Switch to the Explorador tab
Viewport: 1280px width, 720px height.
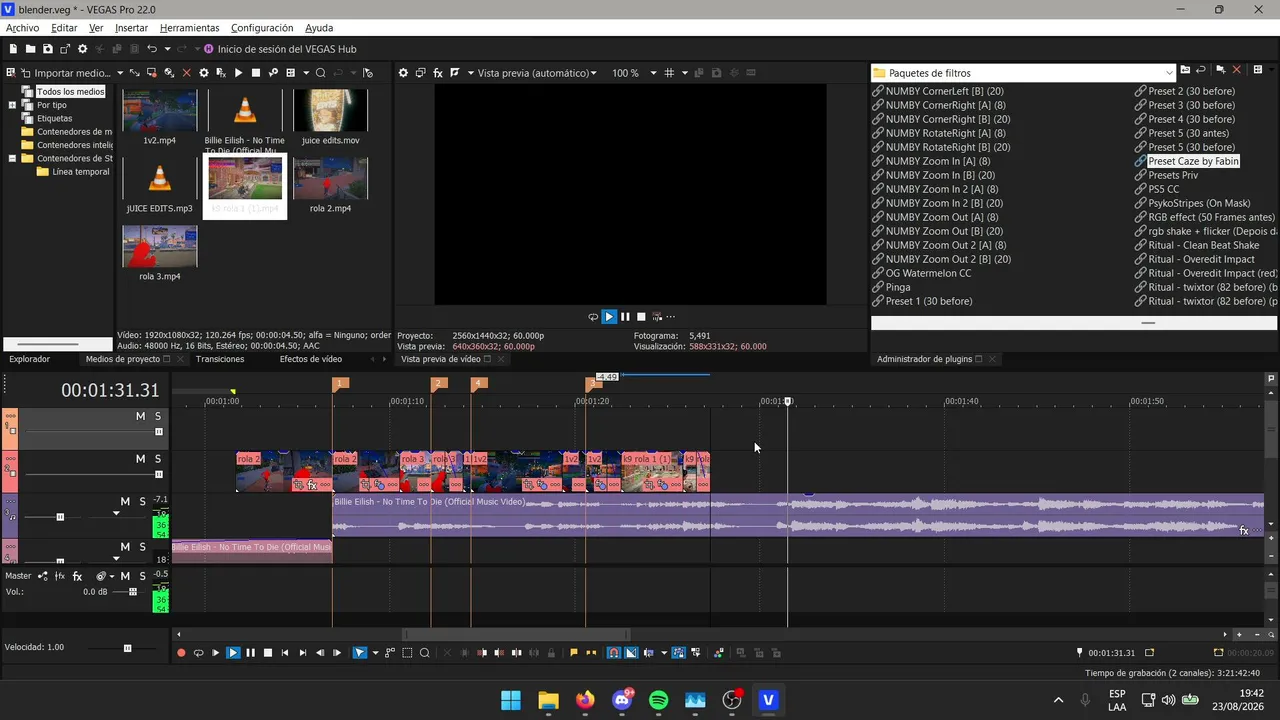(x=29, y=359)
